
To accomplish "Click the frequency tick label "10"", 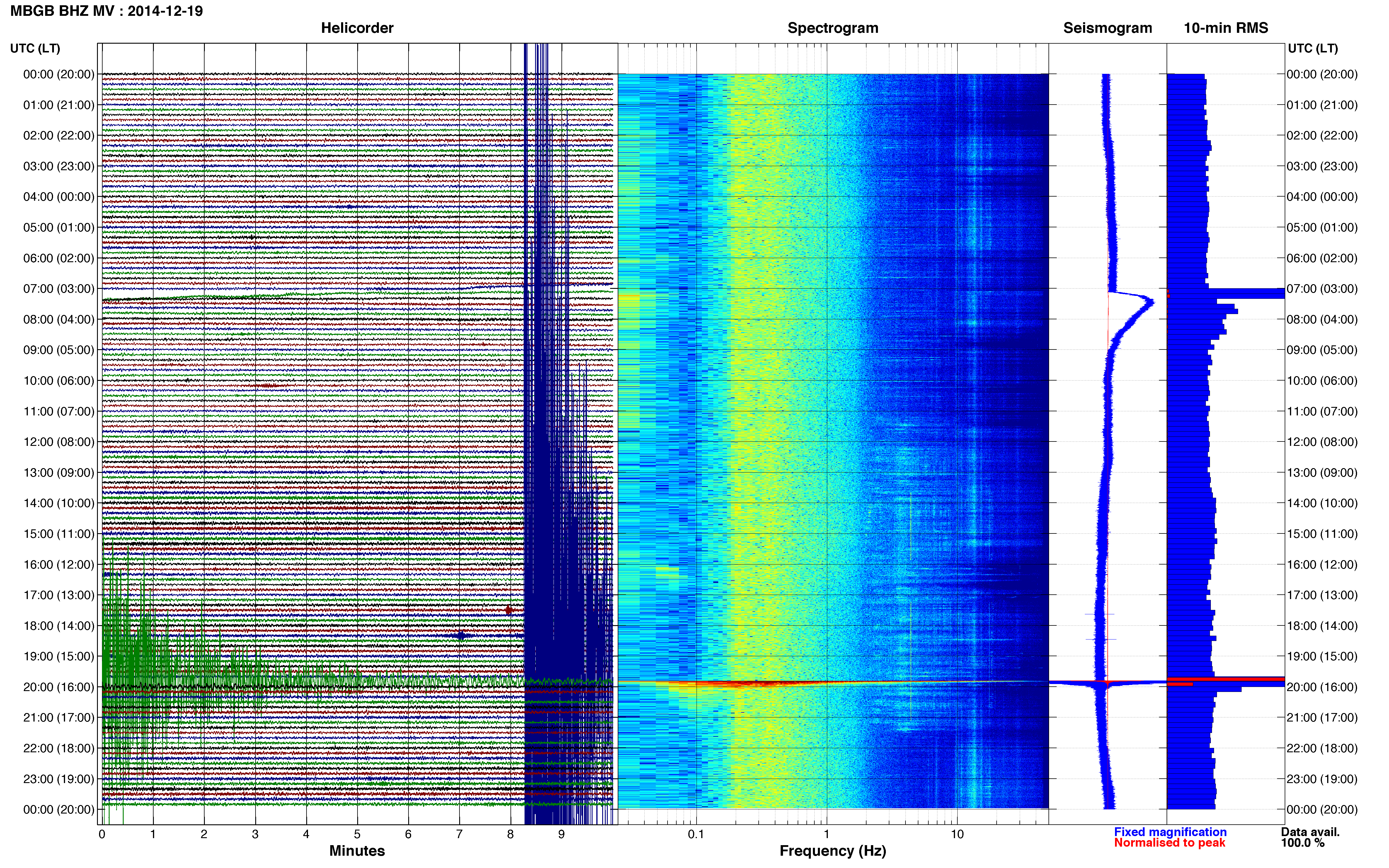I will pyautogui.click(x=957, y=834).
